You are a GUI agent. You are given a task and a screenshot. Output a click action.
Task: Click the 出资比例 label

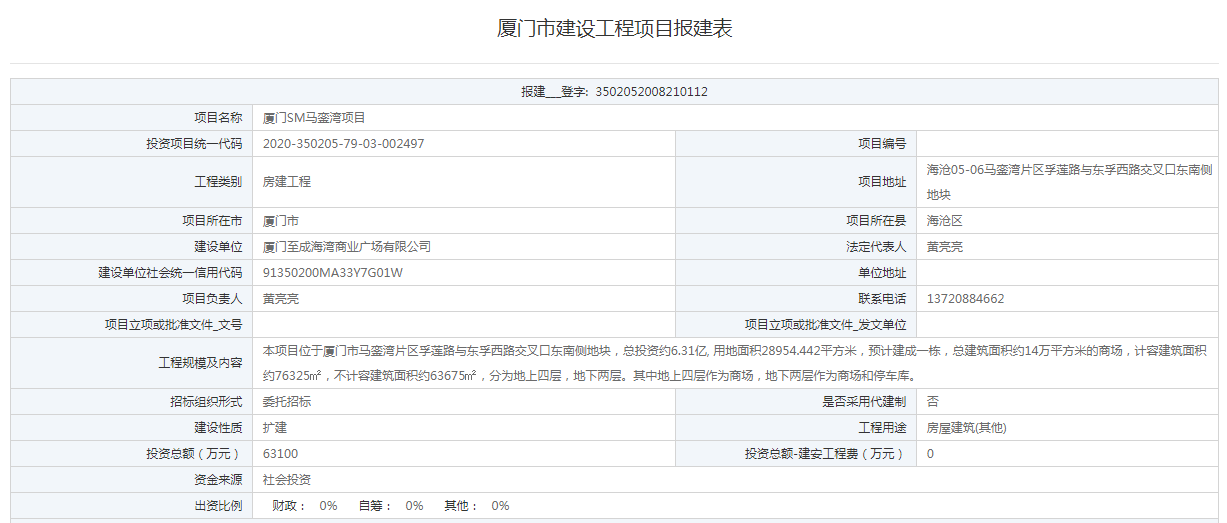(217, 506)
